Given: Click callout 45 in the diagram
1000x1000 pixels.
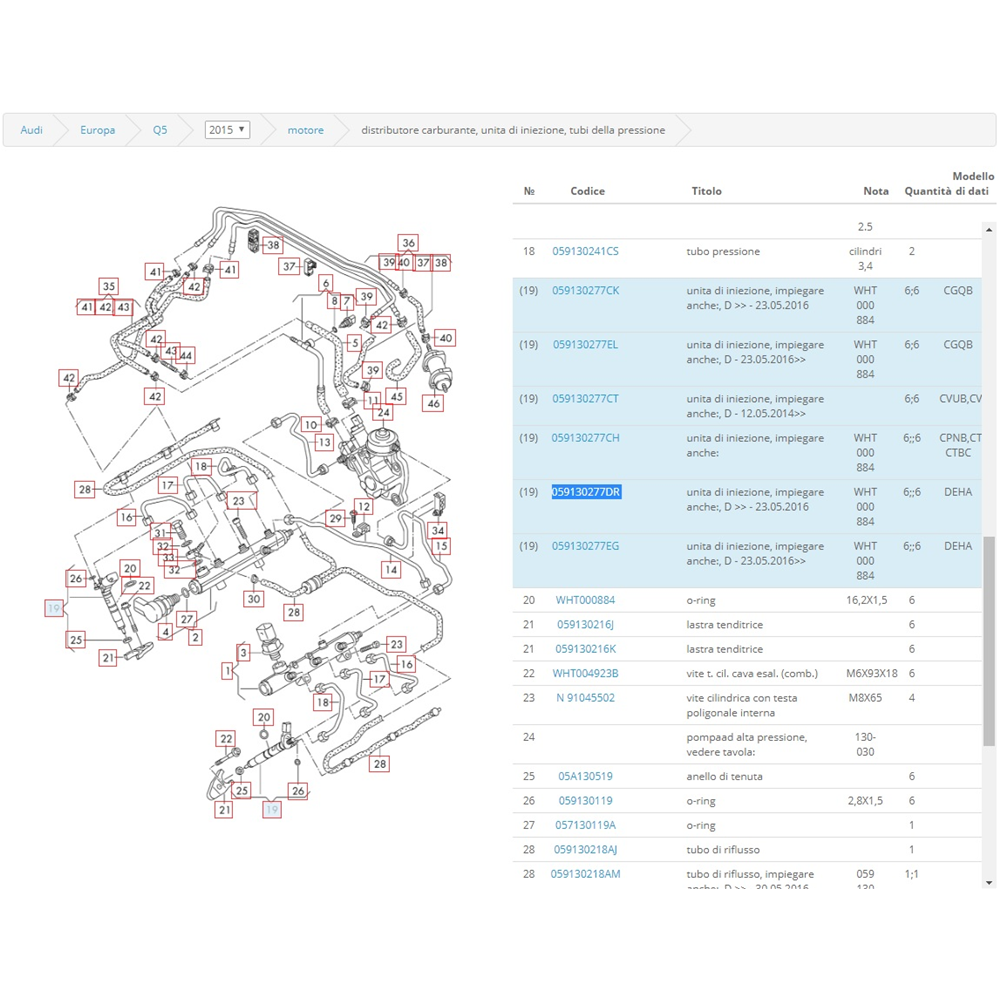Looking at the screenshot, I should coord(397,396).
